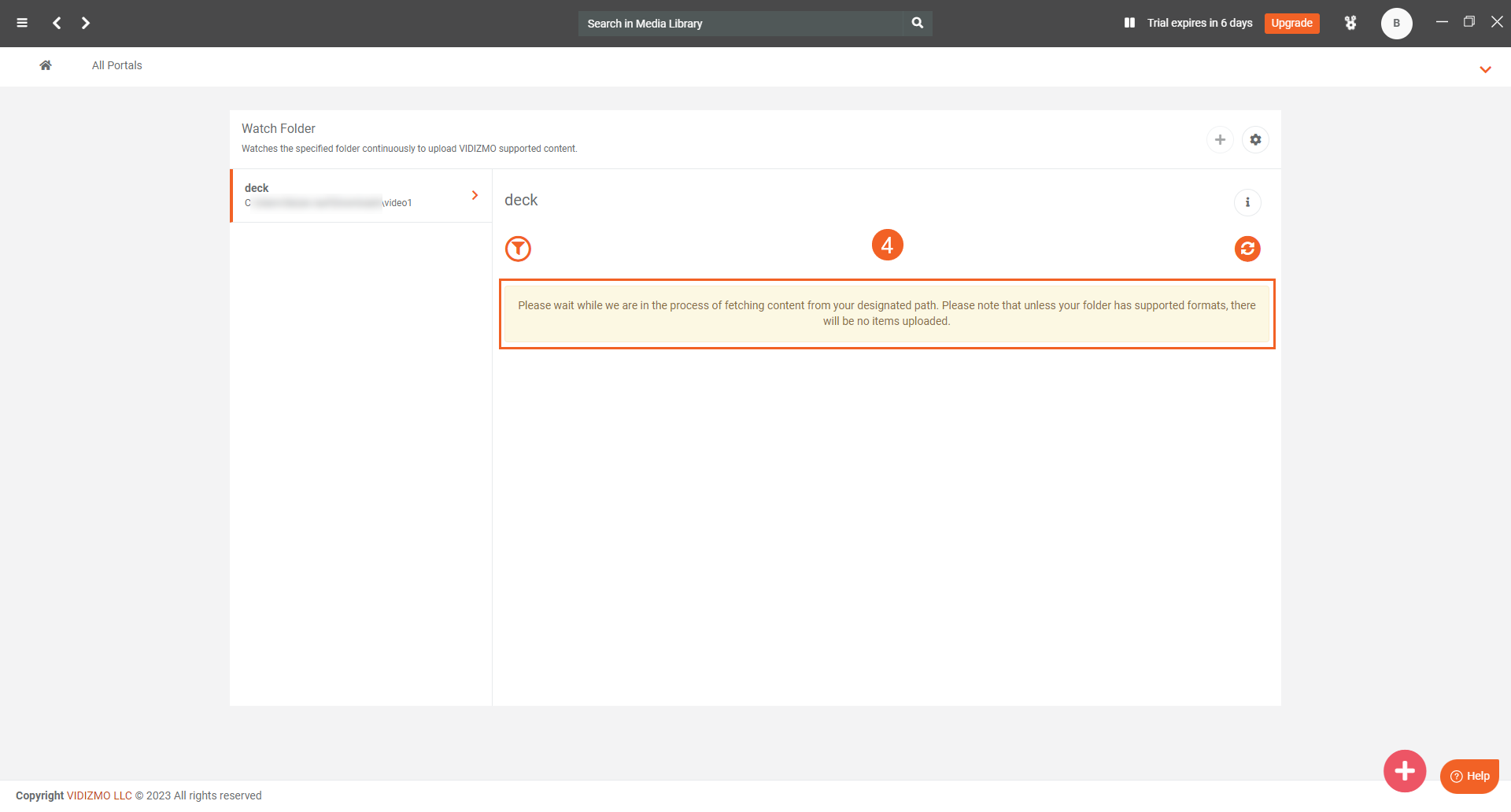Open All Portals breadcrumb
Viewport: 1511px width, 812px height.
click(116, 65)
